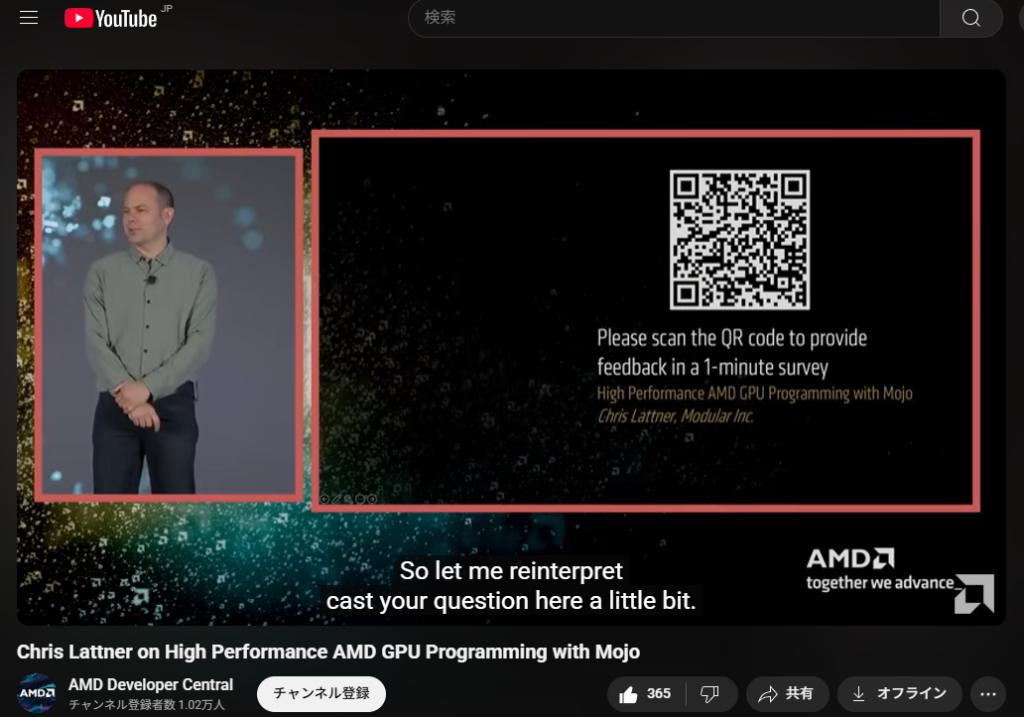The image size is (1024, 717).
Task: Share the video with 共有 button
Action: [788, 693]
